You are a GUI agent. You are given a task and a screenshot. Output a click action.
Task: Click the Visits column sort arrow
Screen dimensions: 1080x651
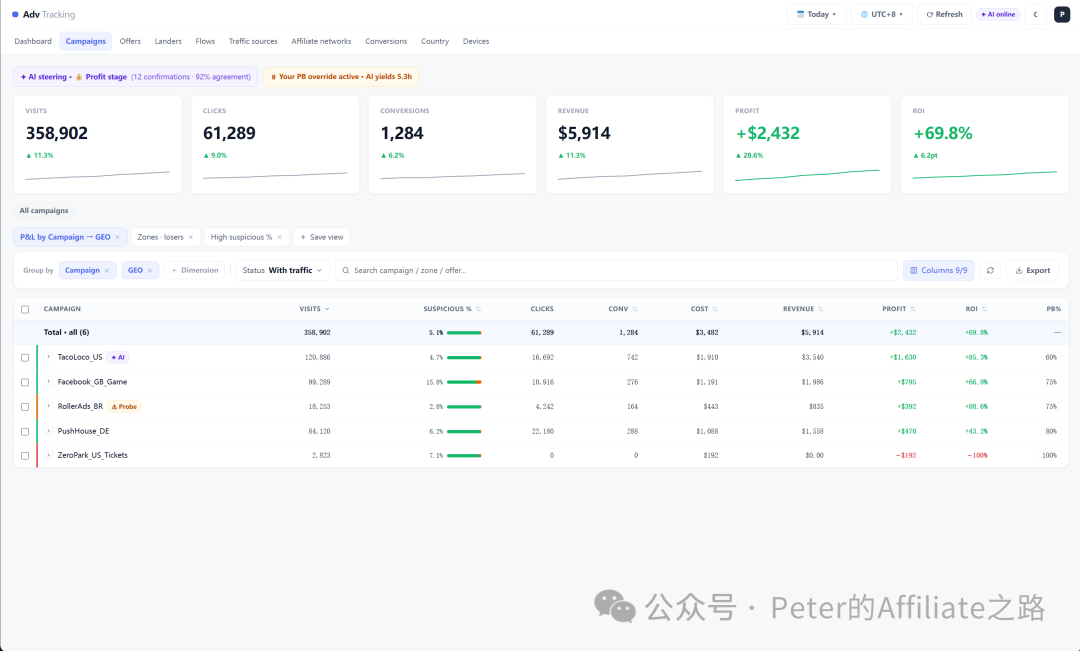tap(327, 309)
